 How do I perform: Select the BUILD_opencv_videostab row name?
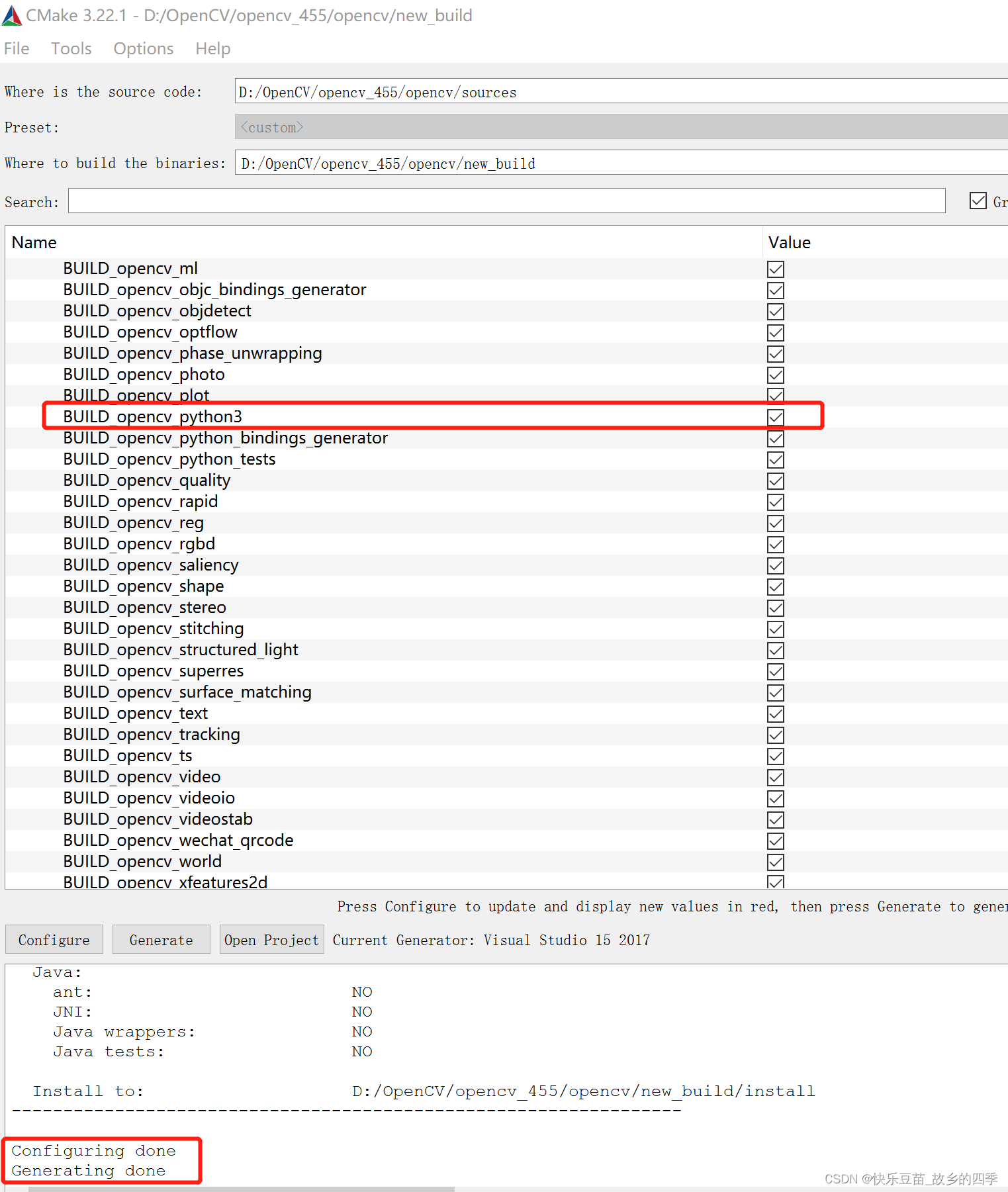click(158, 819)
